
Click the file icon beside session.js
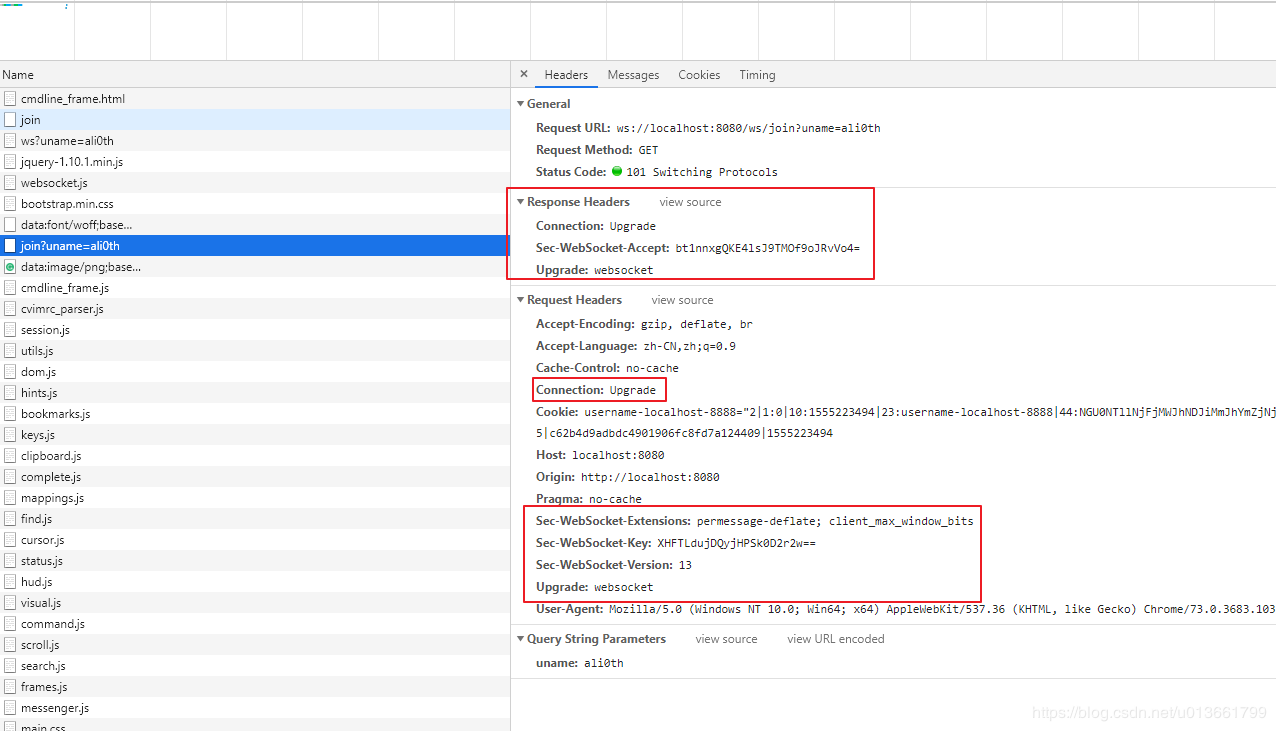coord(10,330)
